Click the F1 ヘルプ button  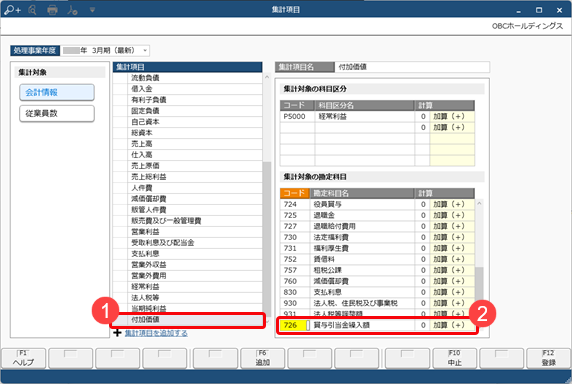click(24, 358)
